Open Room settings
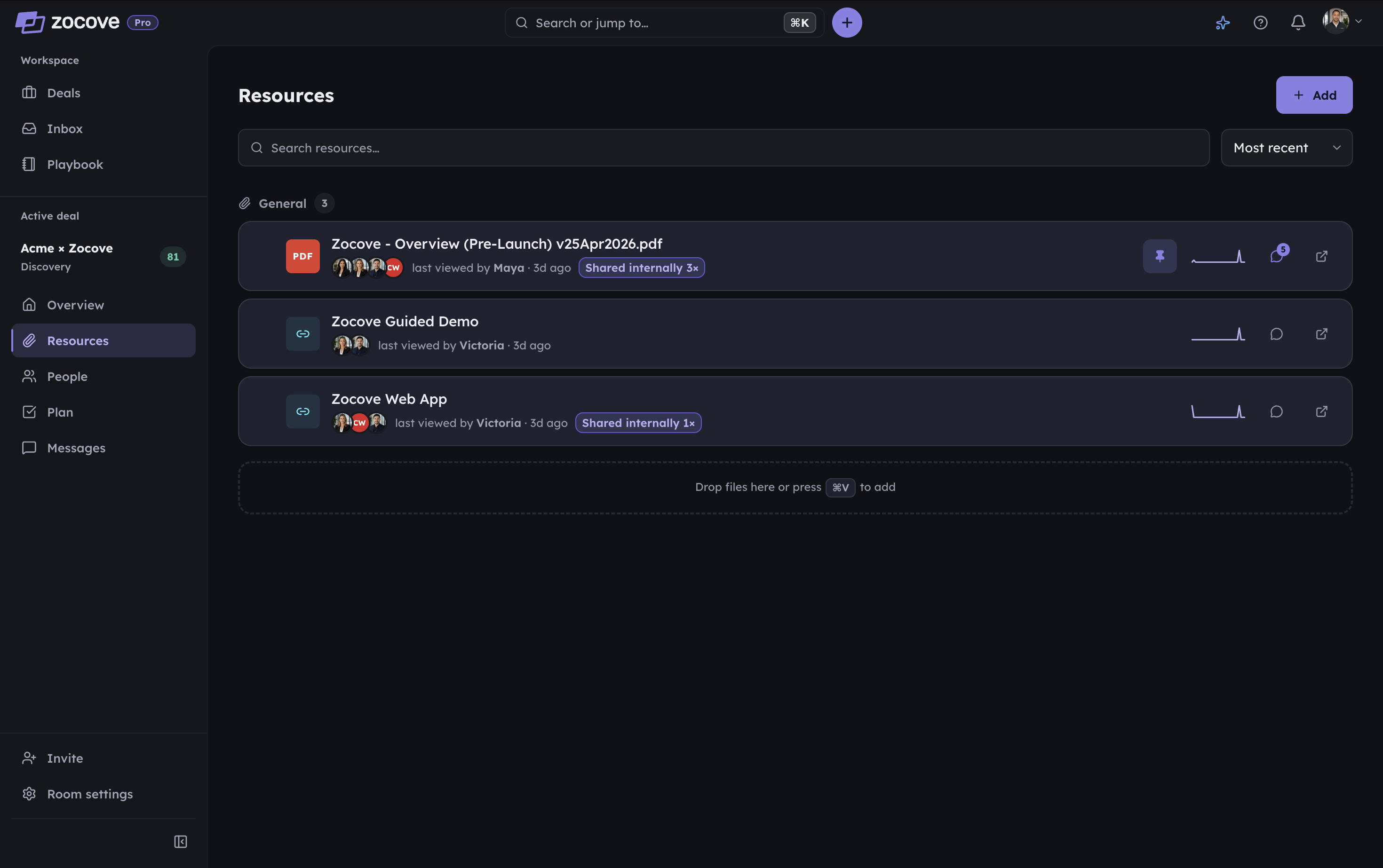Image resolution: width=1383 pixels, height=868 pixels. [103, 794]
